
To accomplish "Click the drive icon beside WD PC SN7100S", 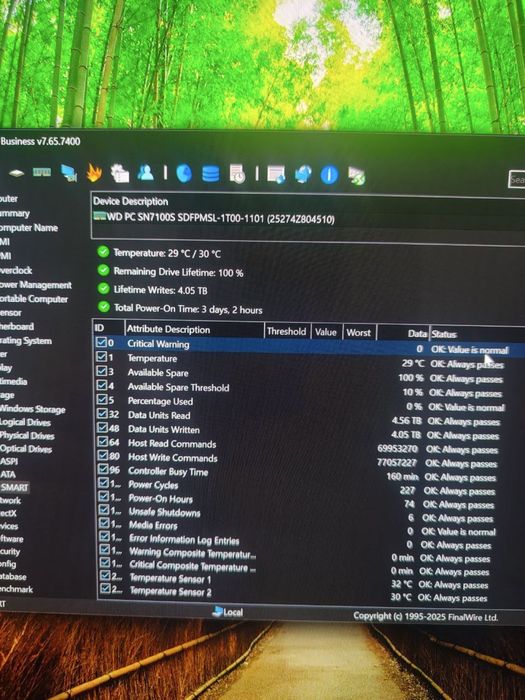I will [99, 217].
